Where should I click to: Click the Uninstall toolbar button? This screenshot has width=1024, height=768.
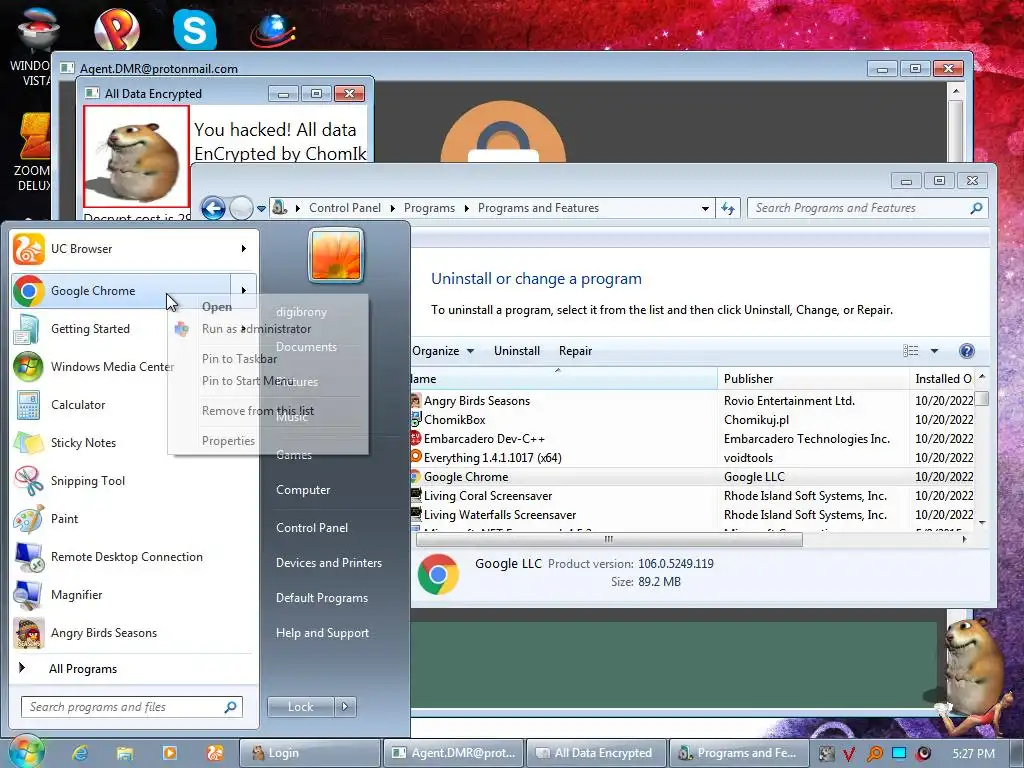517,351
